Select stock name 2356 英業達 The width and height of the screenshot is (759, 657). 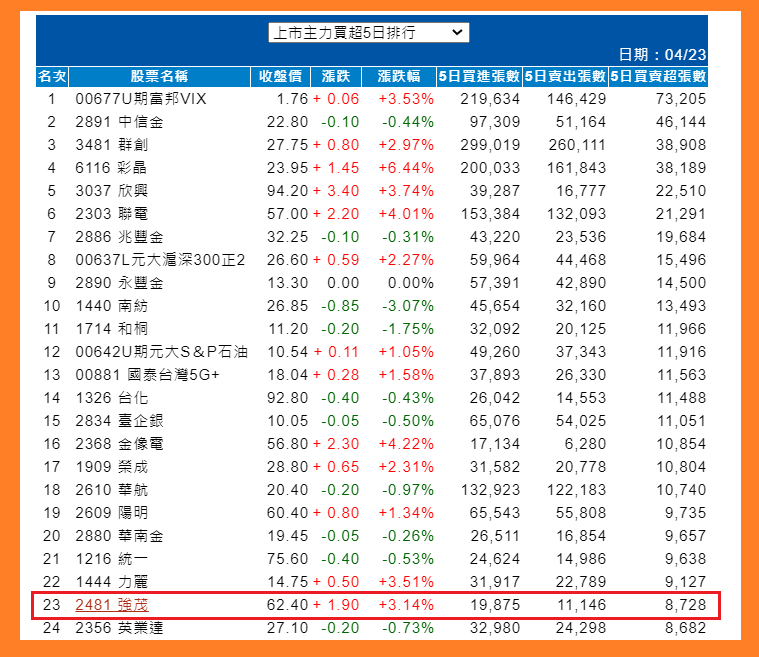pyautogui.click(x=119, y=628)
